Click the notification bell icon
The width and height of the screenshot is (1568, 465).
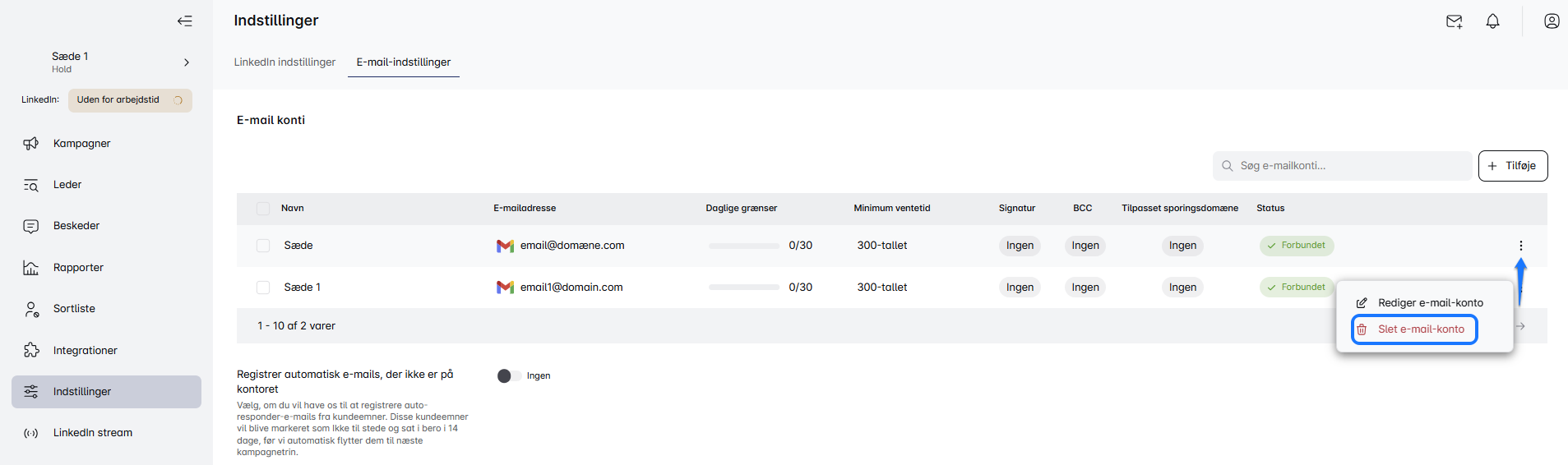[1492, 21]
